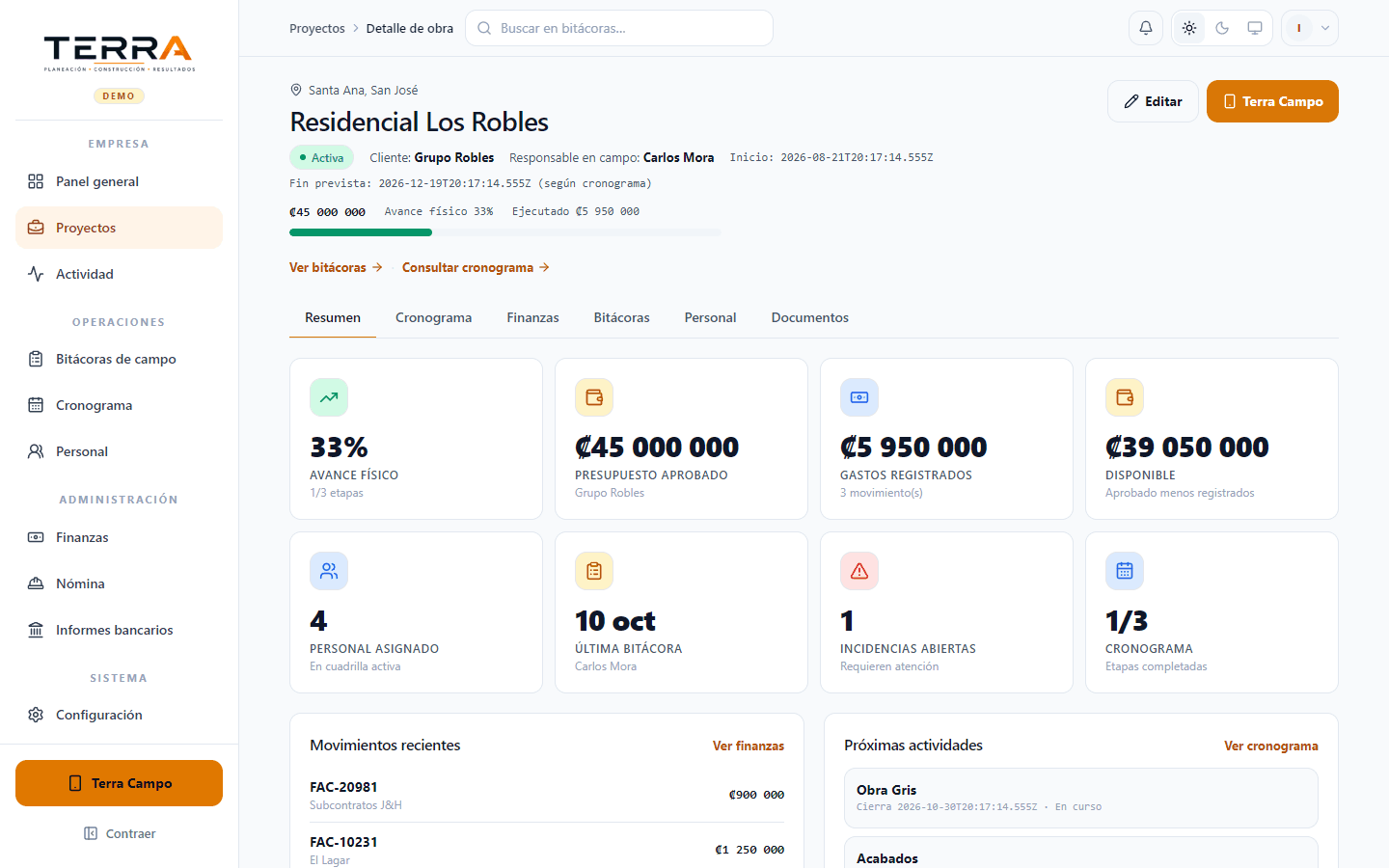This screenshot has height=868, width=1389.
Task: Switch to light theme sun icon
Action: click(1189, 28)
